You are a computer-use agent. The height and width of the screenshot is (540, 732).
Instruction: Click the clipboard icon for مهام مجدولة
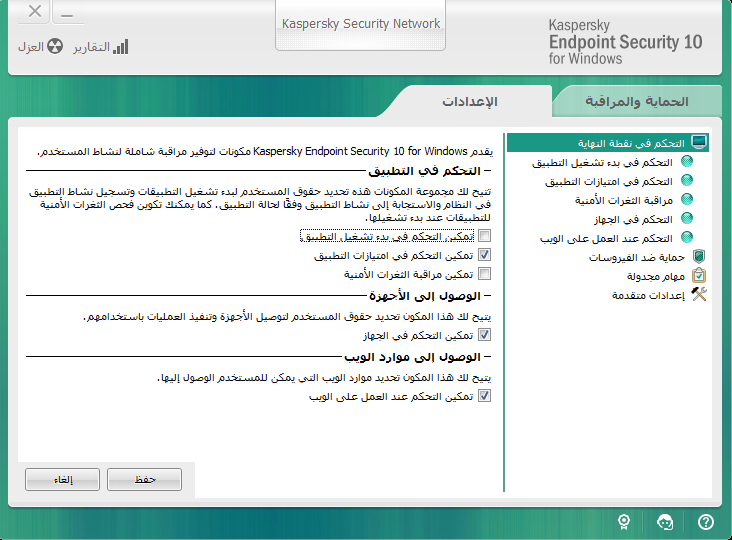point(698,275)
